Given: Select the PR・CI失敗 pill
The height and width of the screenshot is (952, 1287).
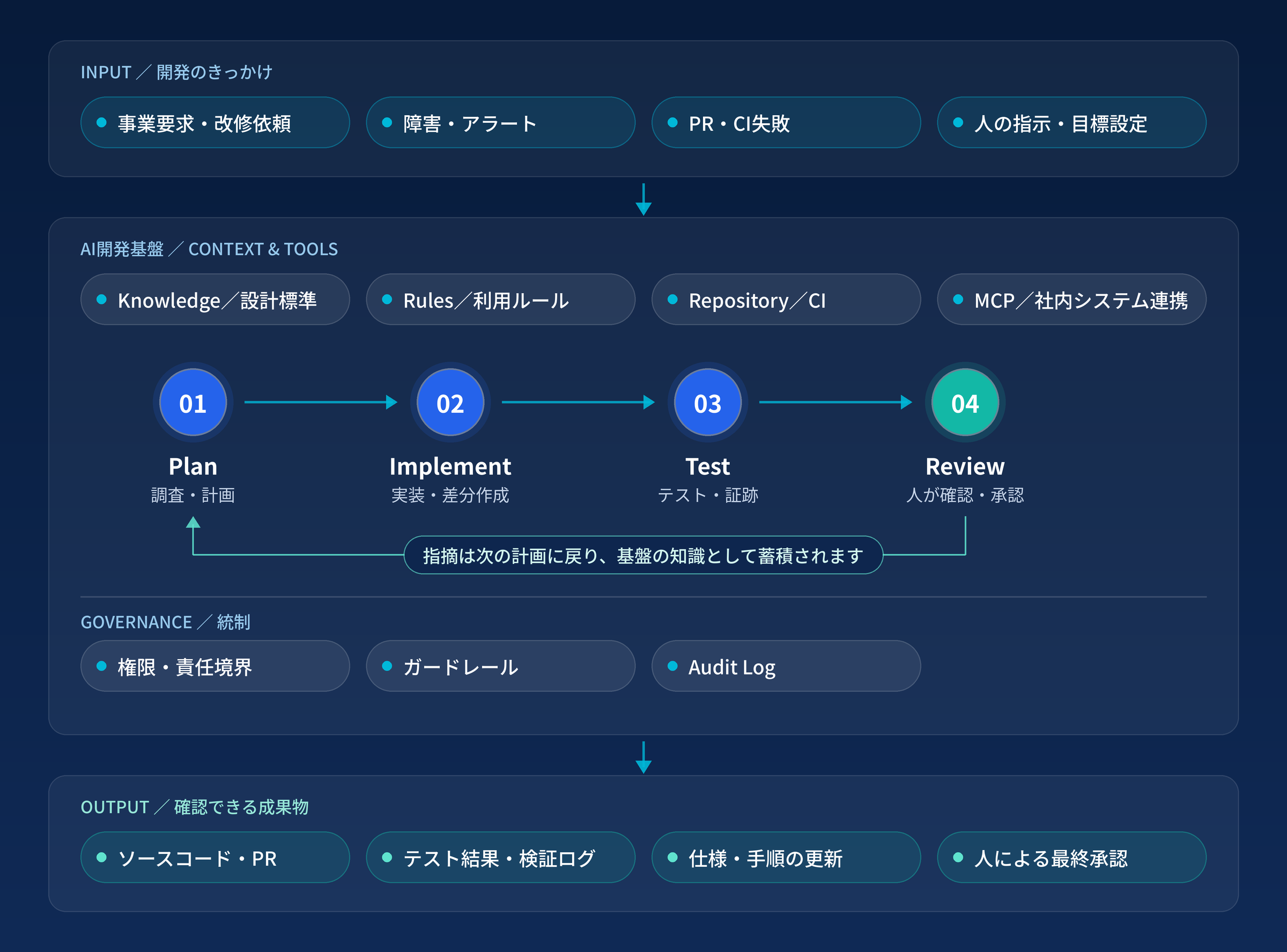Looking at the screenshot, I should pos(786,123).
